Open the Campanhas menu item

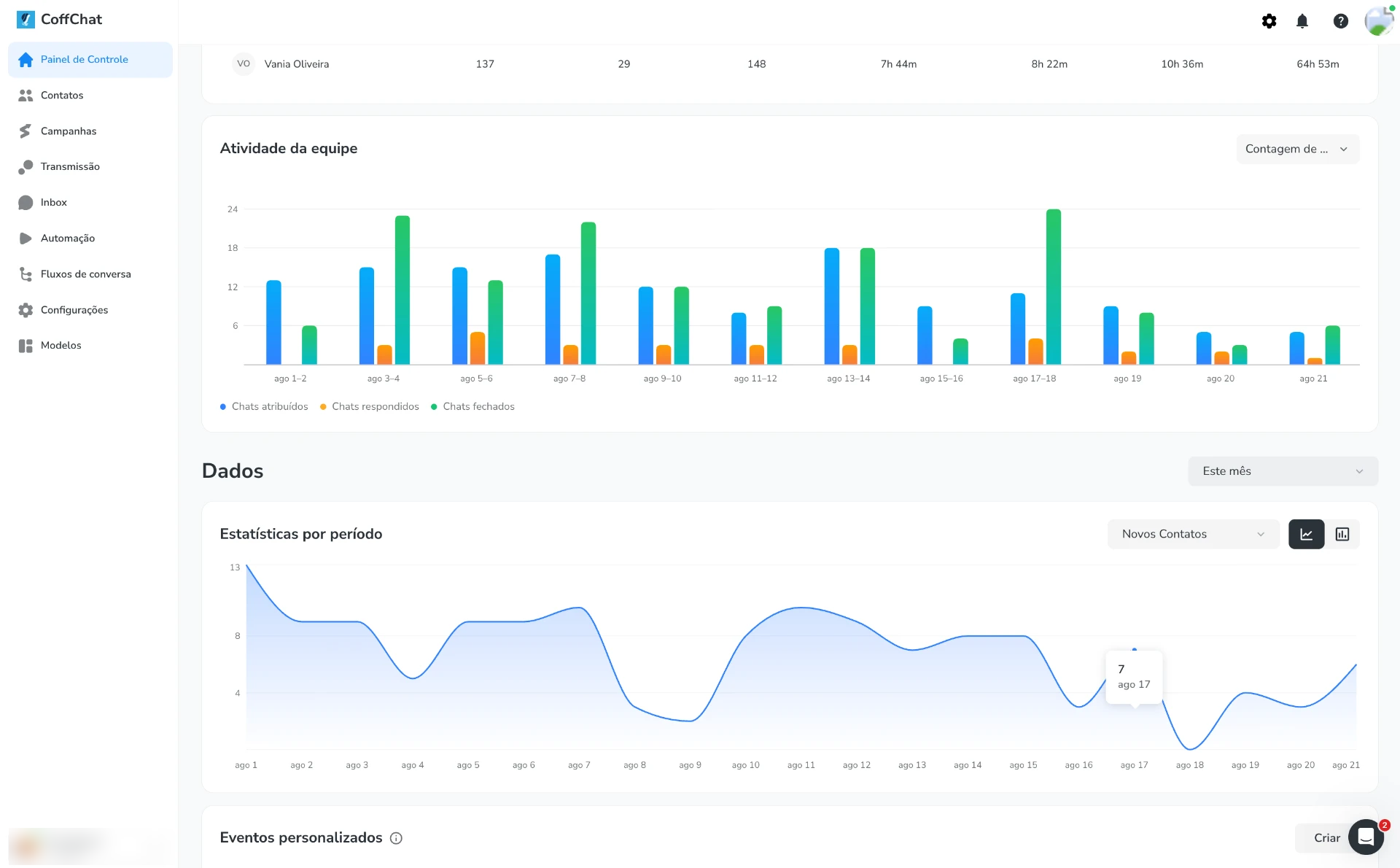click(x=90, y=131)
